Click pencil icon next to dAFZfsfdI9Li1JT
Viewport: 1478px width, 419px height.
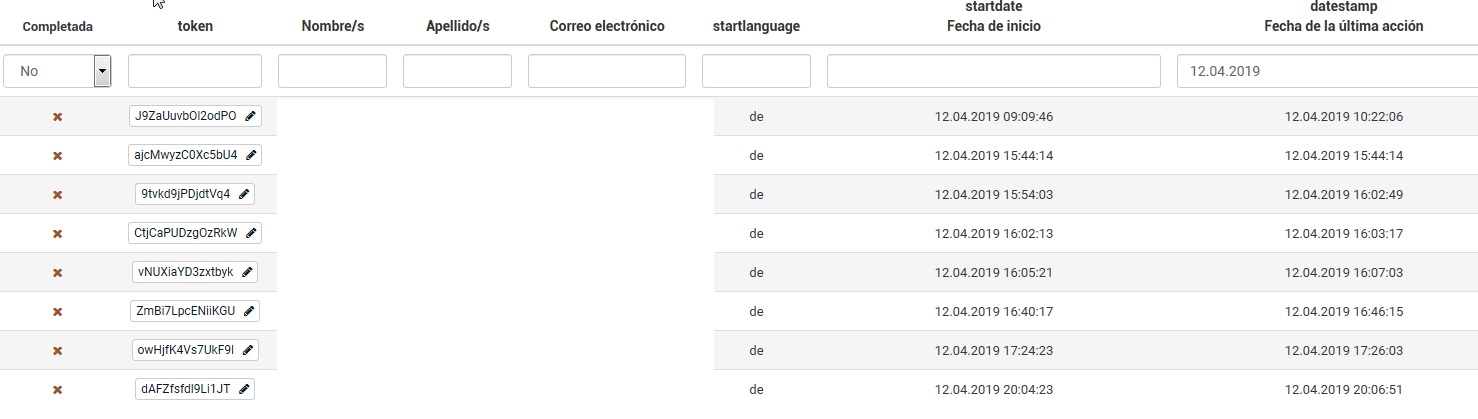click(244, 389)
